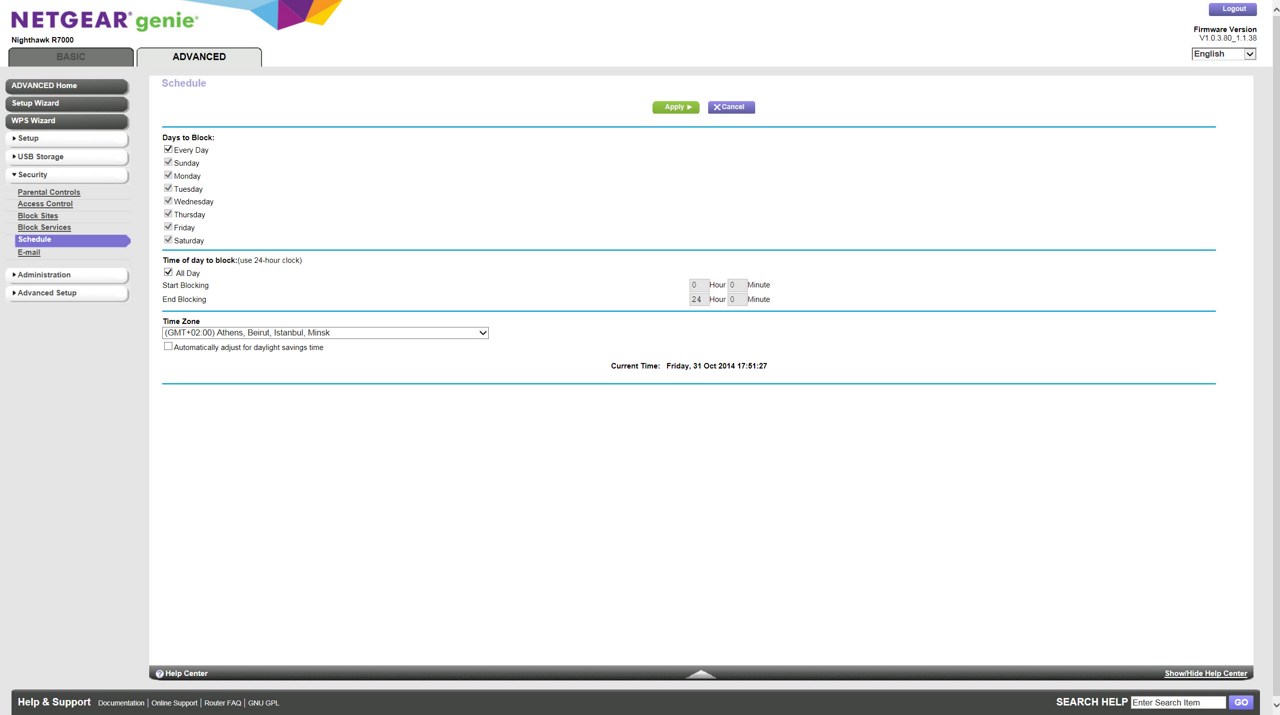
Task: Toggle the Thursday checkbox
Action: coord(168,214)
